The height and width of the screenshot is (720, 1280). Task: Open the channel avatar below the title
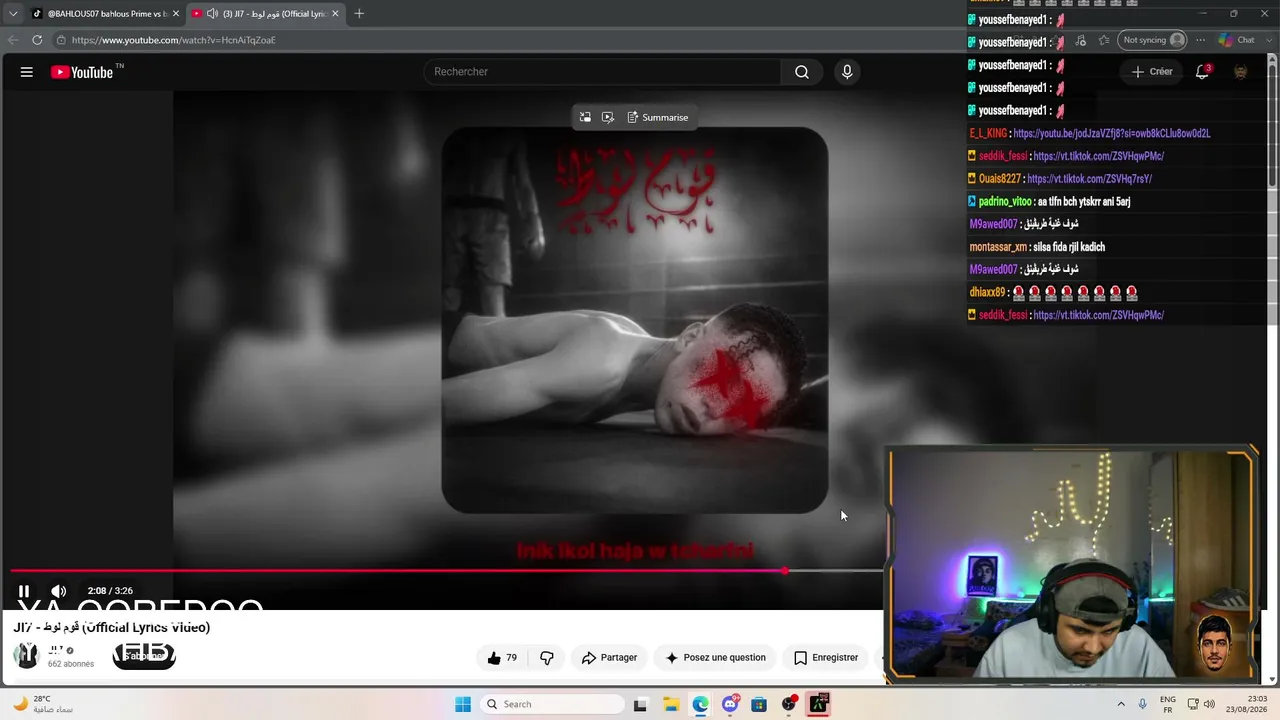(26, 656)
